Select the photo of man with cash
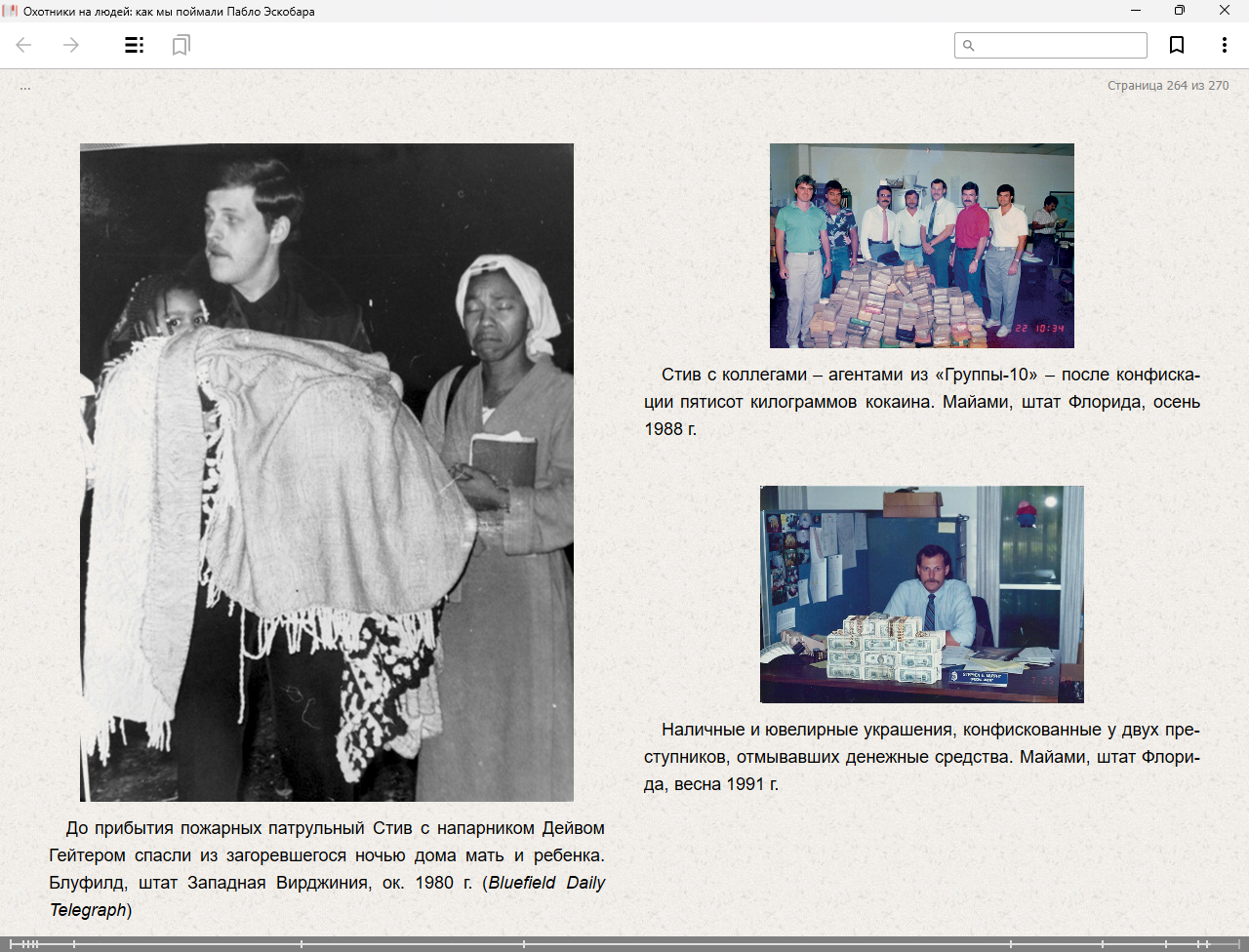1249x952 pixels. tap(921, 594)
